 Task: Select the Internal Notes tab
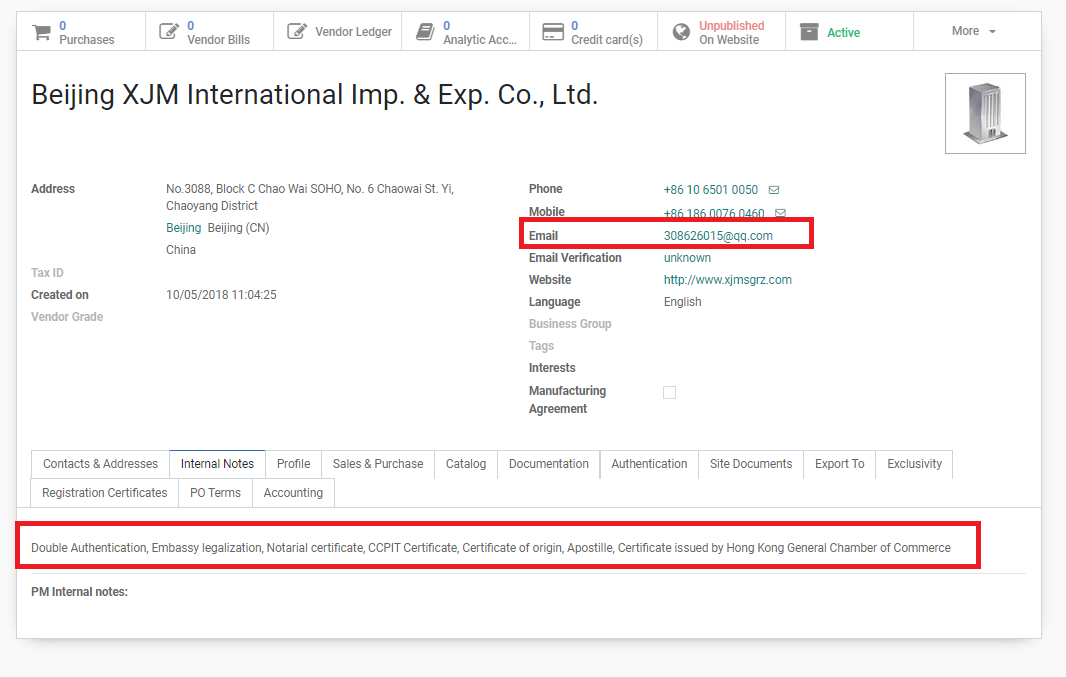[218, 464]
